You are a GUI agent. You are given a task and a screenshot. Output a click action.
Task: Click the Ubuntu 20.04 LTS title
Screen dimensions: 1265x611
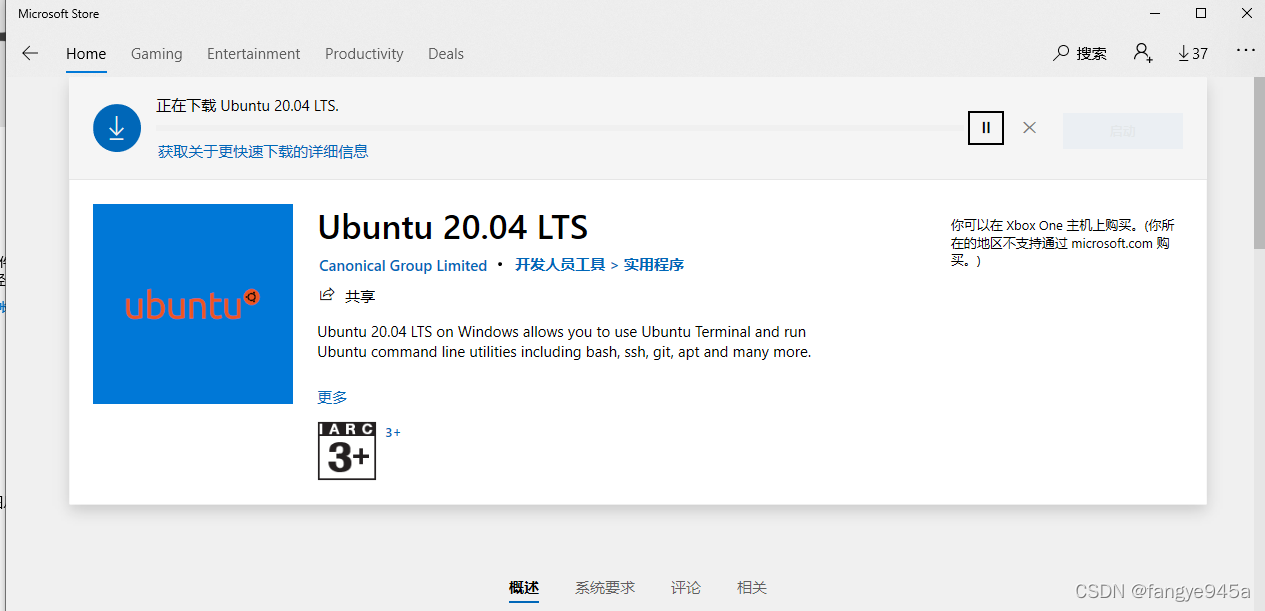point(453,227)
